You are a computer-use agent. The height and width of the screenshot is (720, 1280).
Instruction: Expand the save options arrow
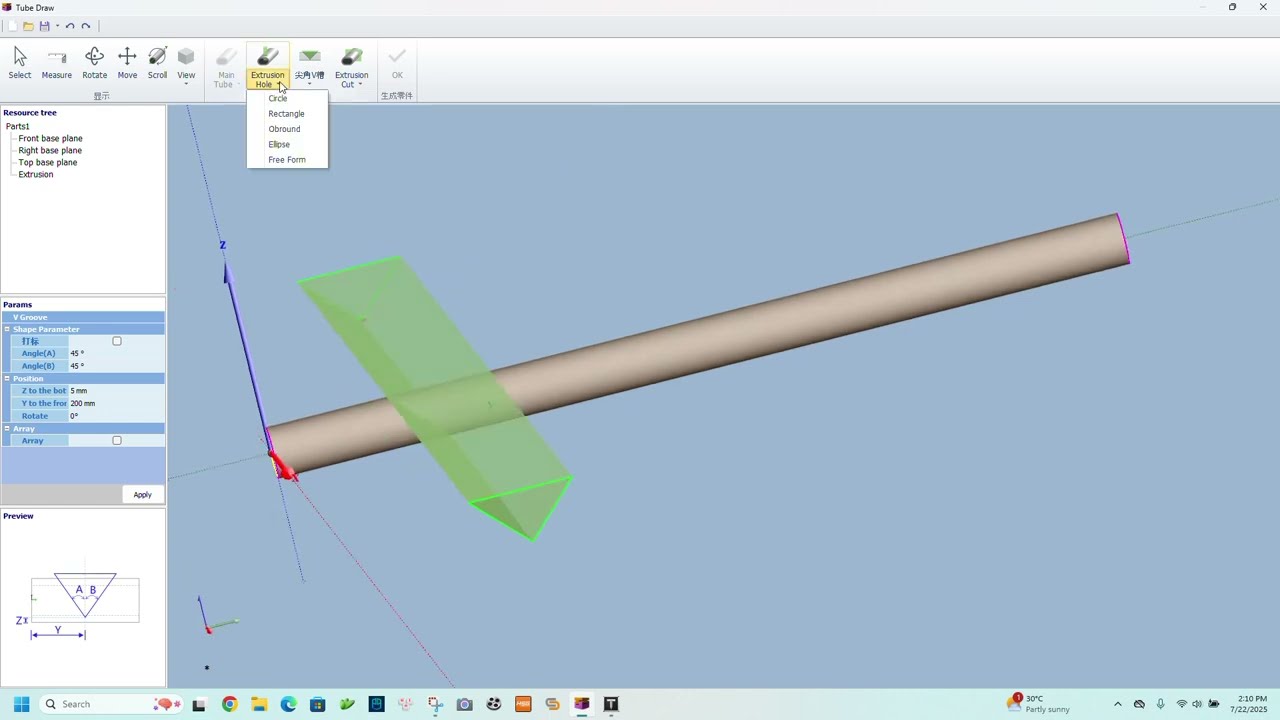coord(57,26)
